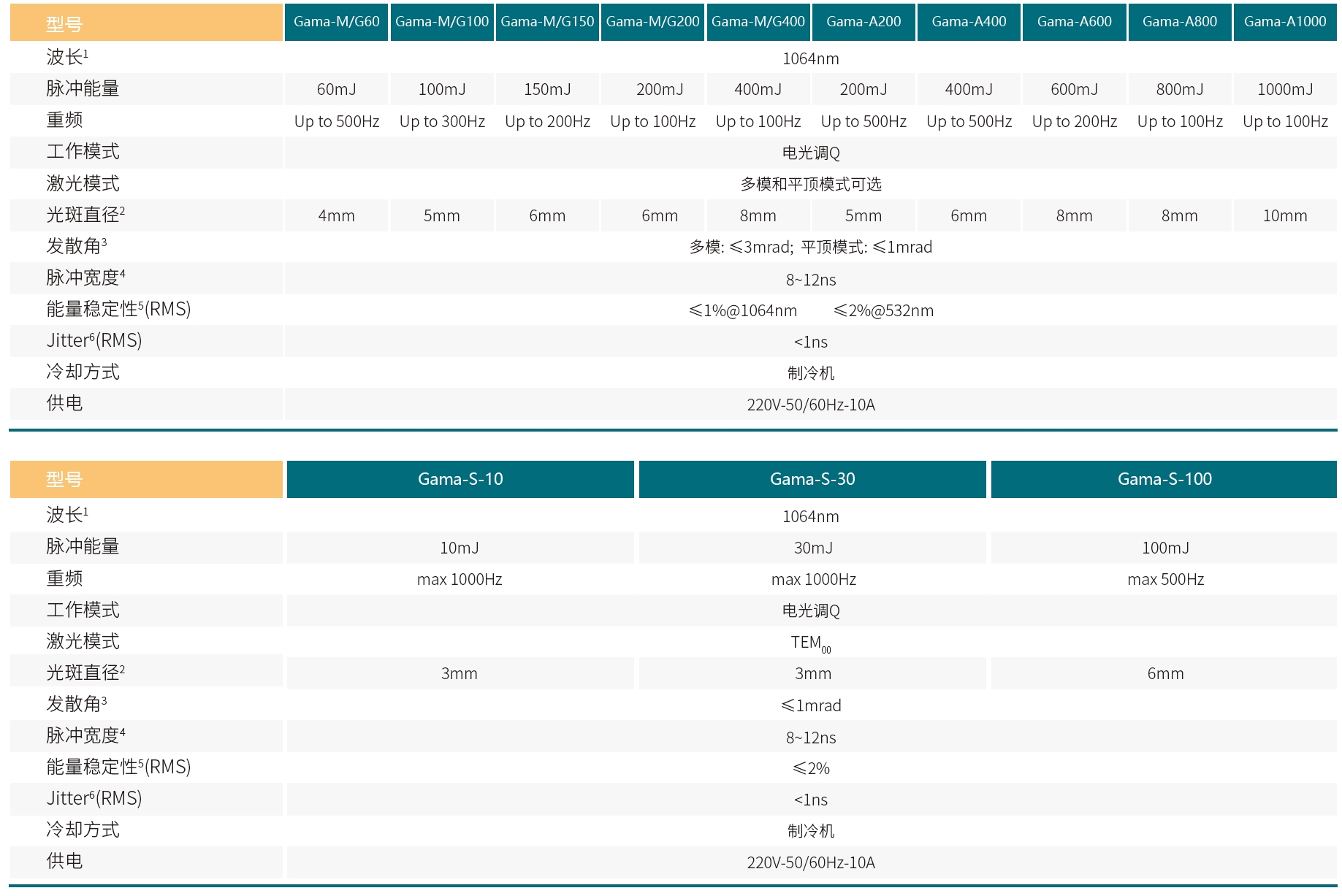Click max 1000Hz under Gama-S-30

point(813,579)
